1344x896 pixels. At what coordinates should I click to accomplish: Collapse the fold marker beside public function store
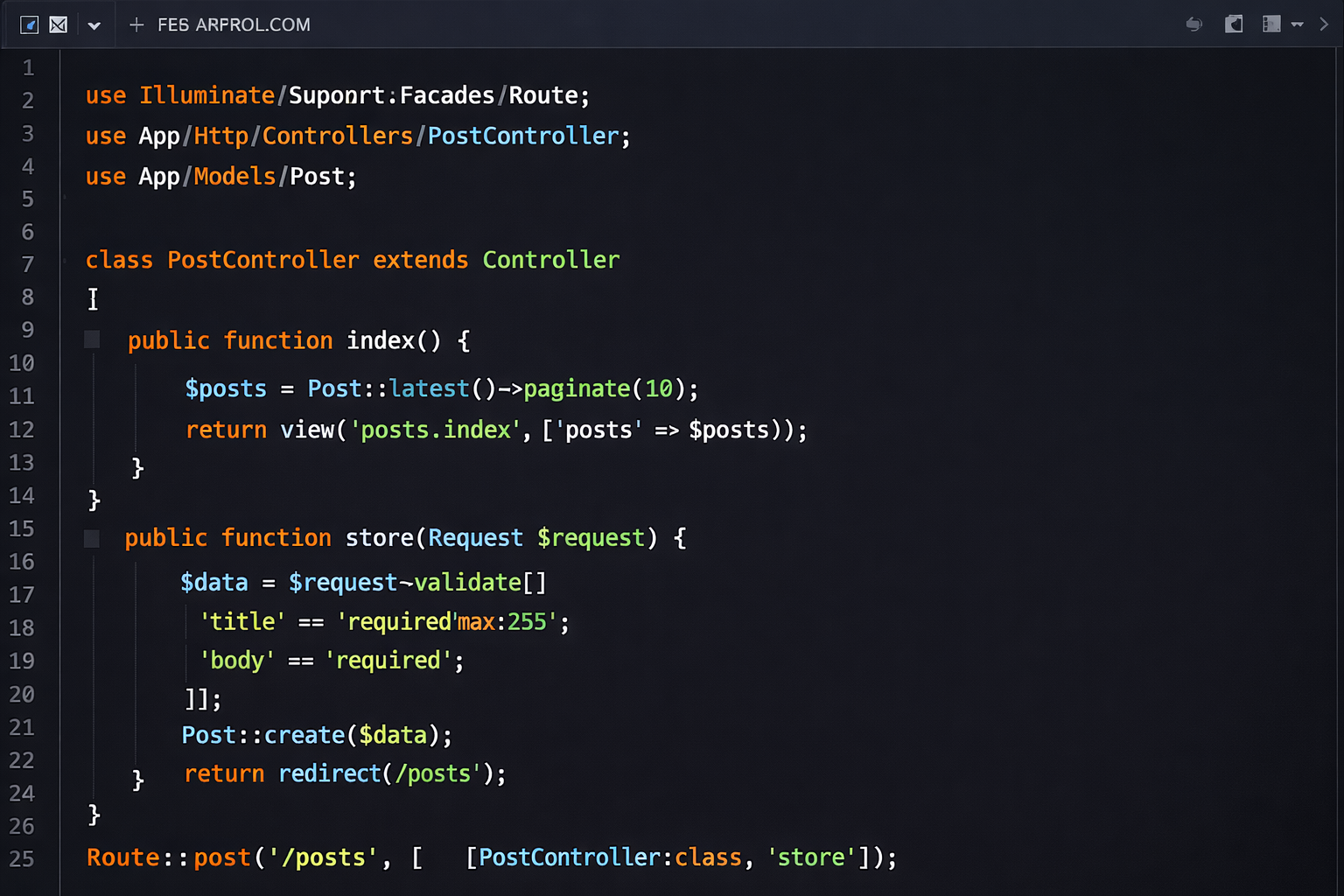[x=92, y=538]
